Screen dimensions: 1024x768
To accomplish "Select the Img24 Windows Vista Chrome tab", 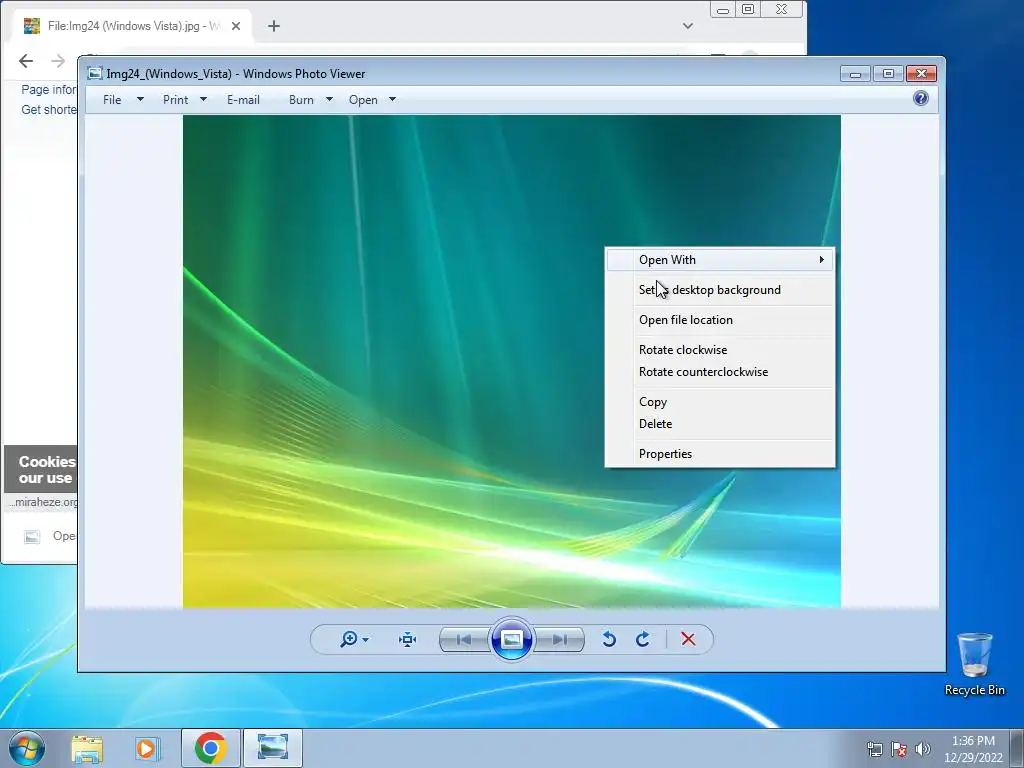I will pos(133,26).
